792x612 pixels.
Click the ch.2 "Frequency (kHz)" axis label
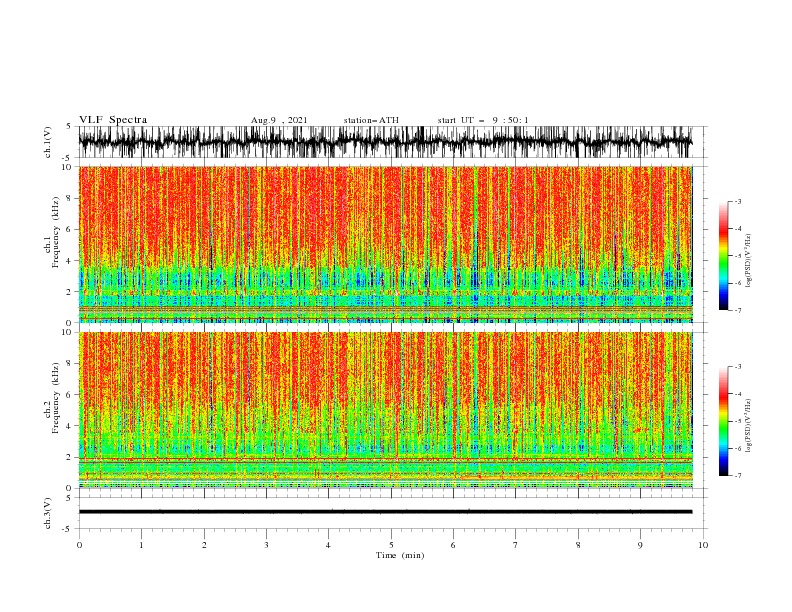(56, 397)
